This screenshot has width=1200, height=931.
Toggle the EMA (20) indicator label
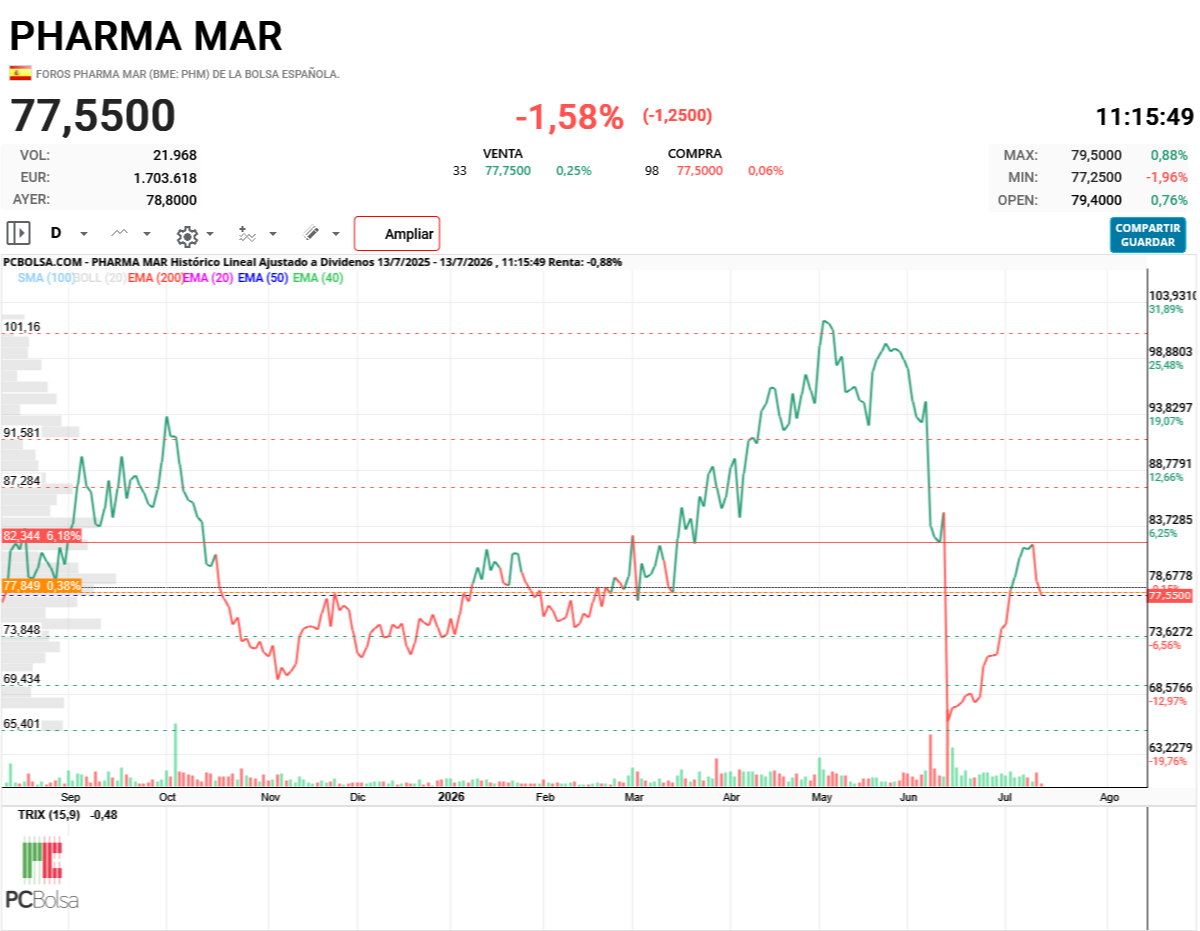(208, 278)
